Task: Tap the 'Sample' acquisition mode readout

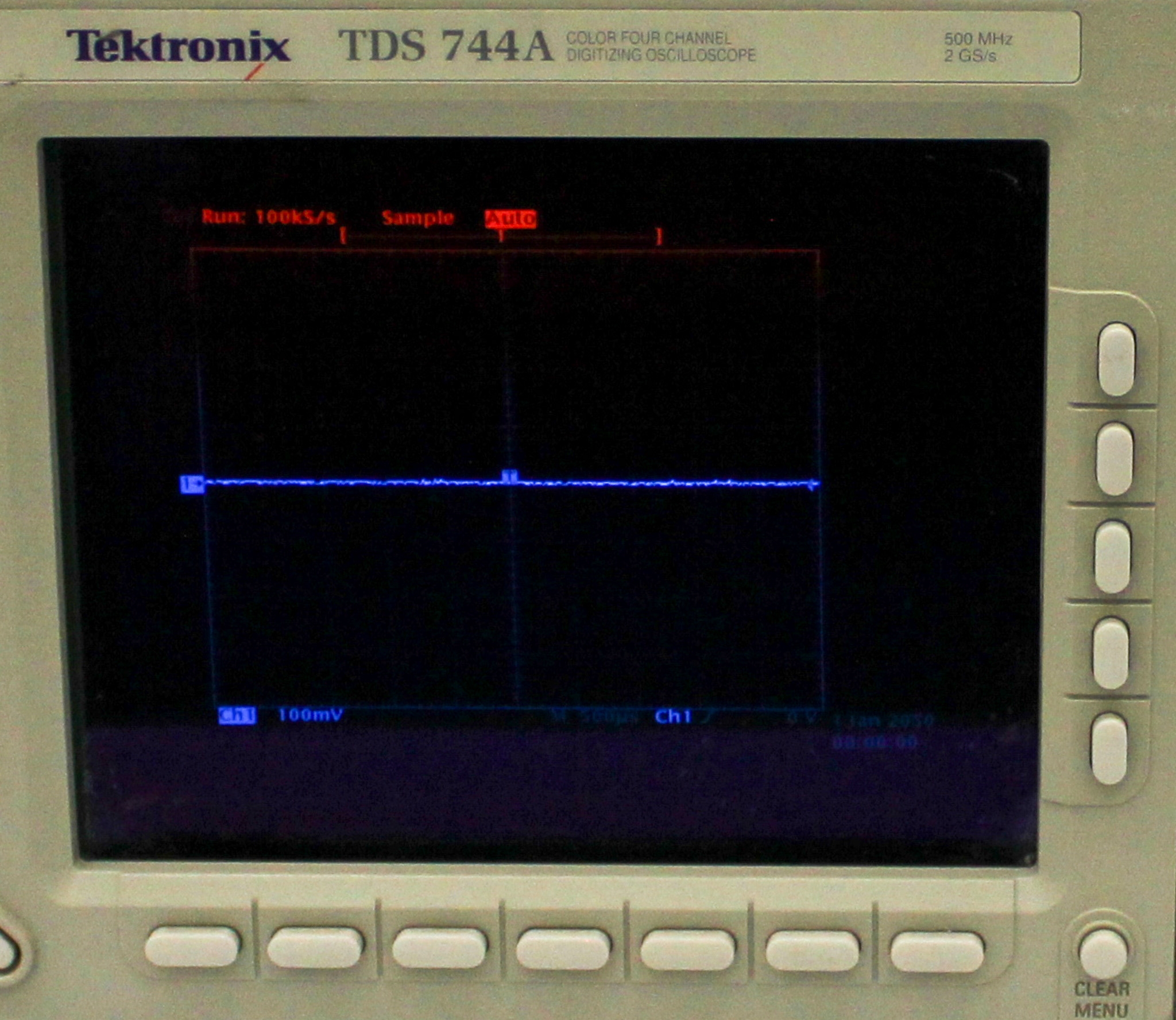Action: [418, 218]
